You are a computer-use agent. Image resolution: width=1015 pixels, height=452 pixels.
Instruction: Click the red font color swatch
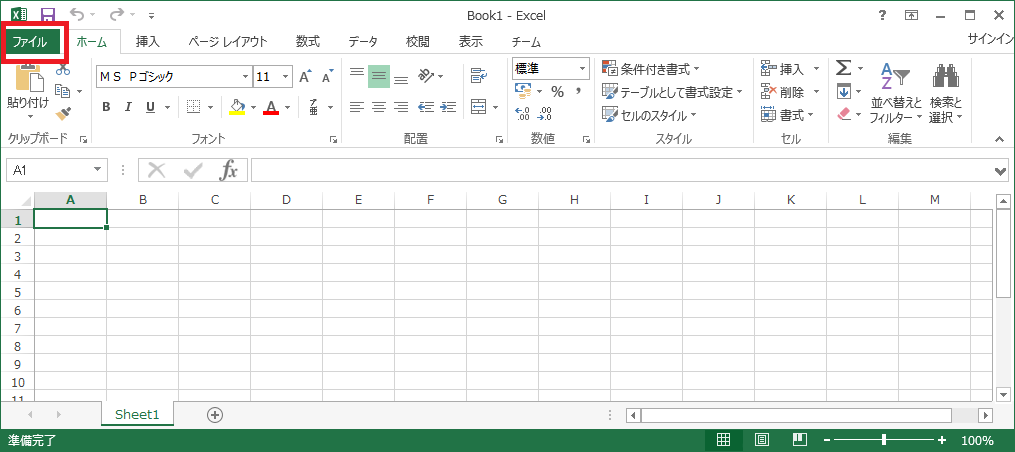click(x=270, y=107)
